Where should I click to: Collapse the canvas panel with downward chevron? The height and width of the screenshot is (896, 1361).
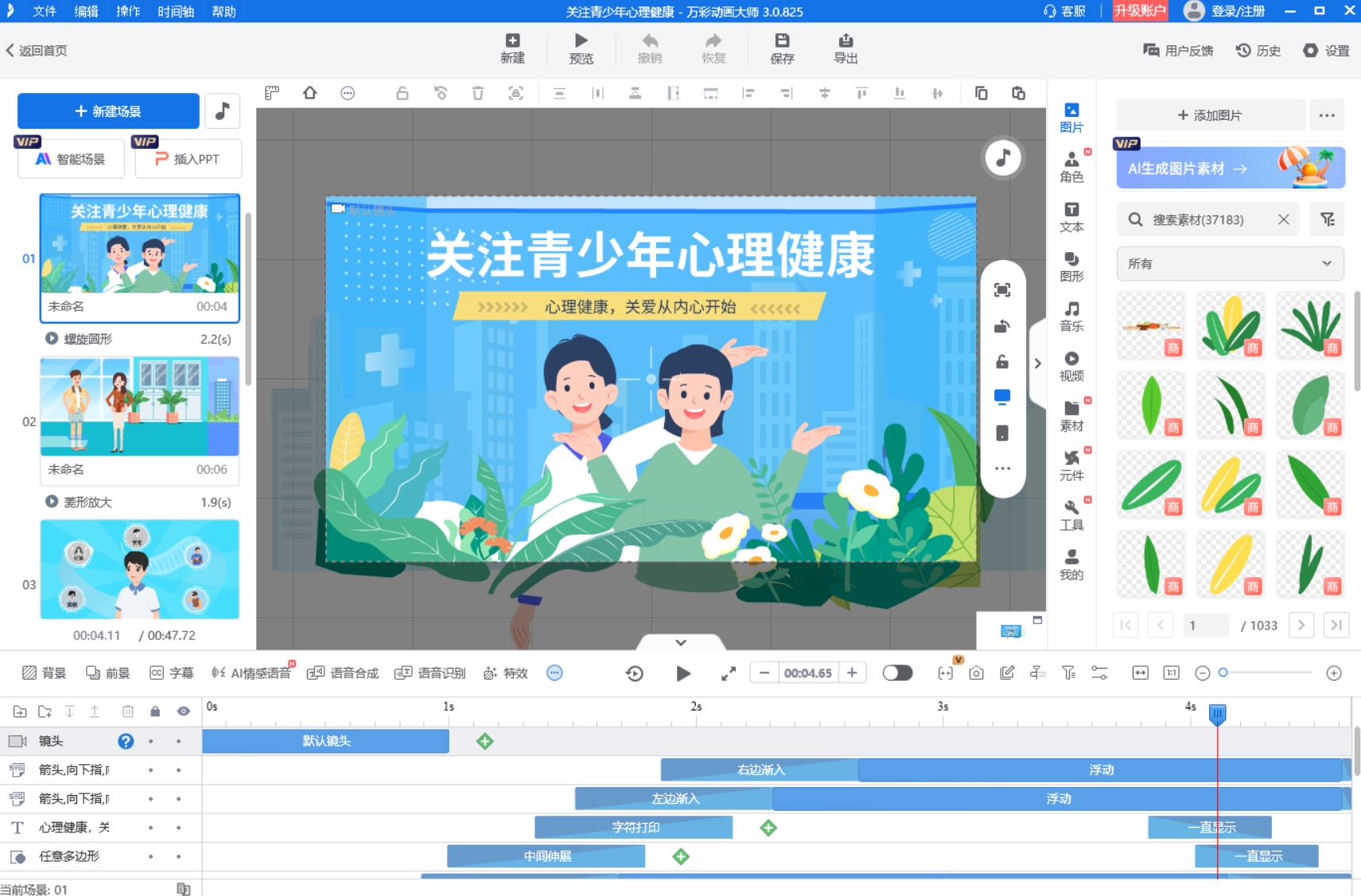[682, 641]
